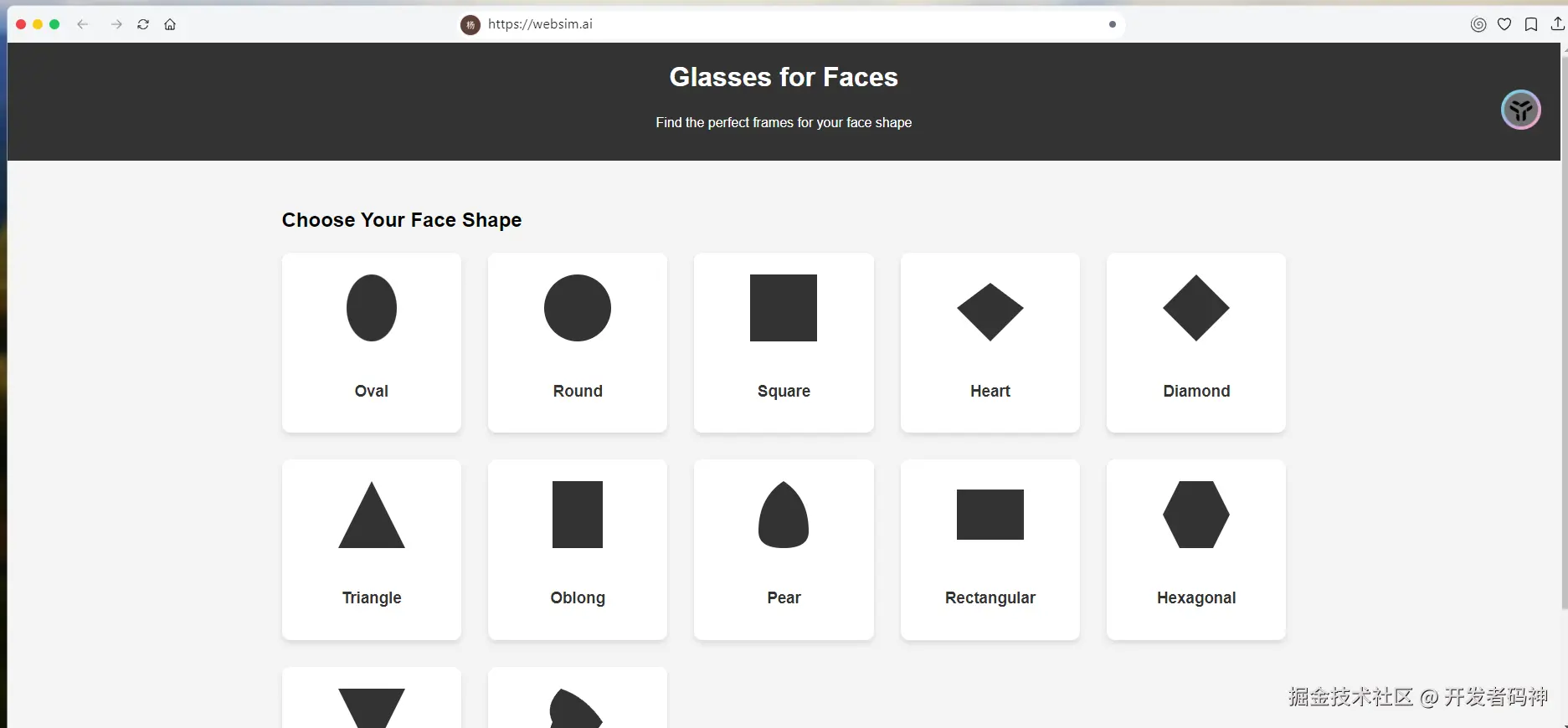Open the spiral icon in browser toolbar
Screen dimensions: 1568x728
1478,24
